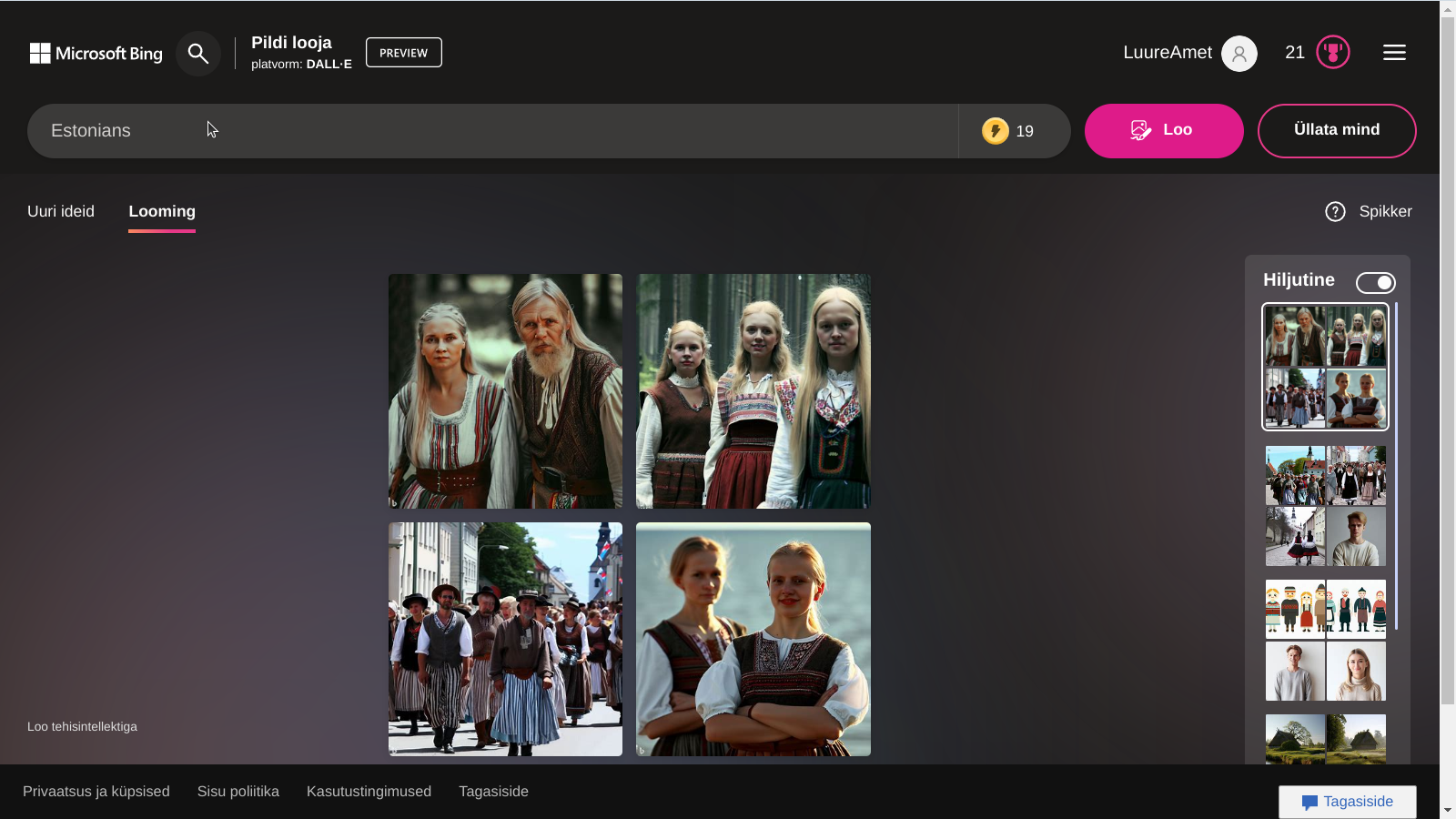Toggle the Hiljutine switch
This screenshot has width=1456, height=819.
click(1375, 283)
